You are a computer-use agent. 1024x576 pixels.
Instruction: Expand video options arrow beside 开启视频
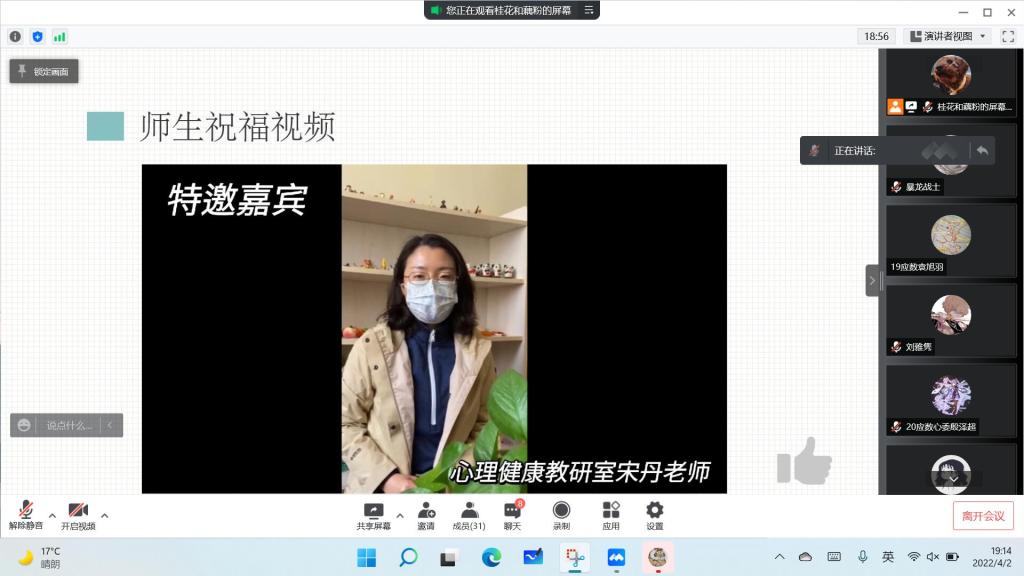click(104, 516)
